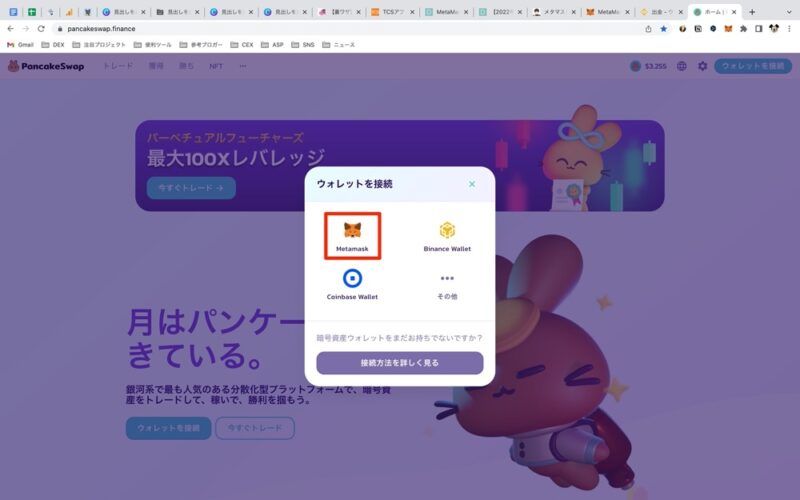Viewport: 800px width, 500px height.
Task: Bookmark this page with star icon
Action: pyautogui.click(x=663, y=29)
